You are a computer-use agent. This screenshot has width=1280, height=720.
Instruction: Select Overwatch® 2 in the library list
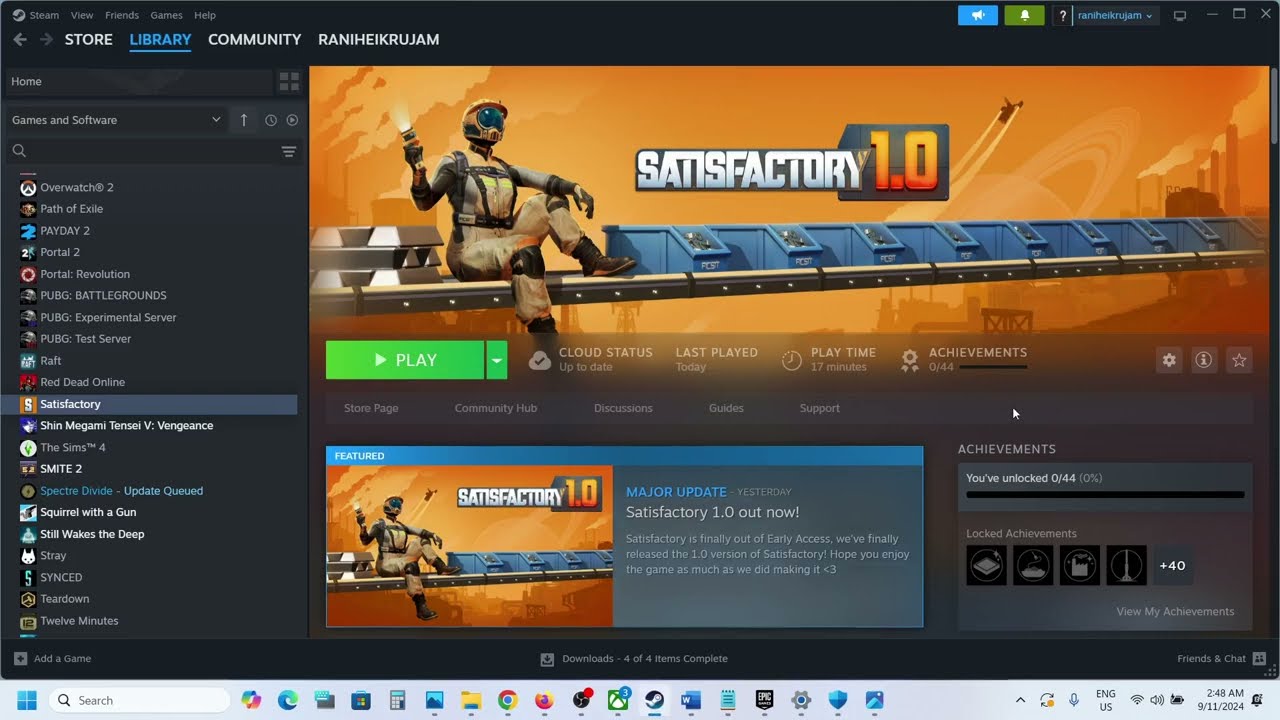point(77,187)
